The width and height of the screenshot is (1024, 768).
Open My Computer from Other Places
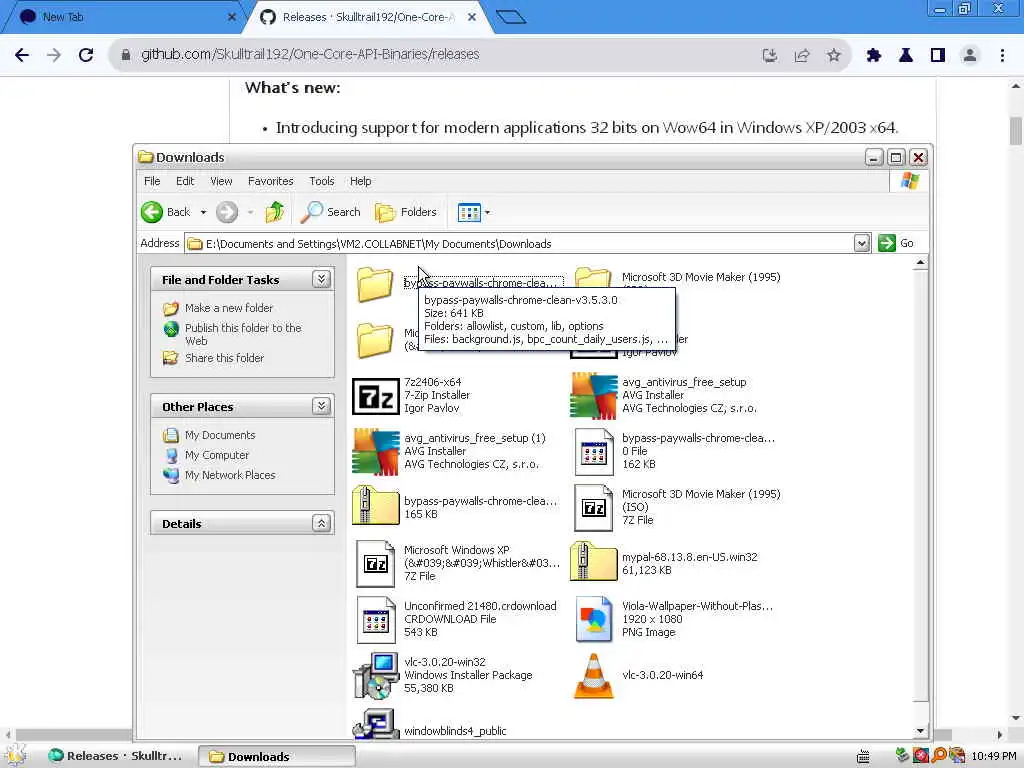217,455
